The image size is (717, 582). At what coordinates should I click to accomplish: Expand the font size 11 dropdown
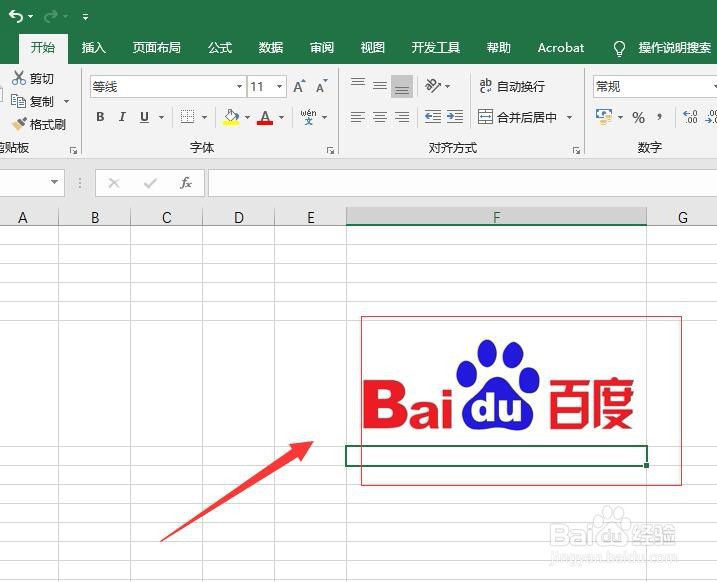tap(279, 86)
